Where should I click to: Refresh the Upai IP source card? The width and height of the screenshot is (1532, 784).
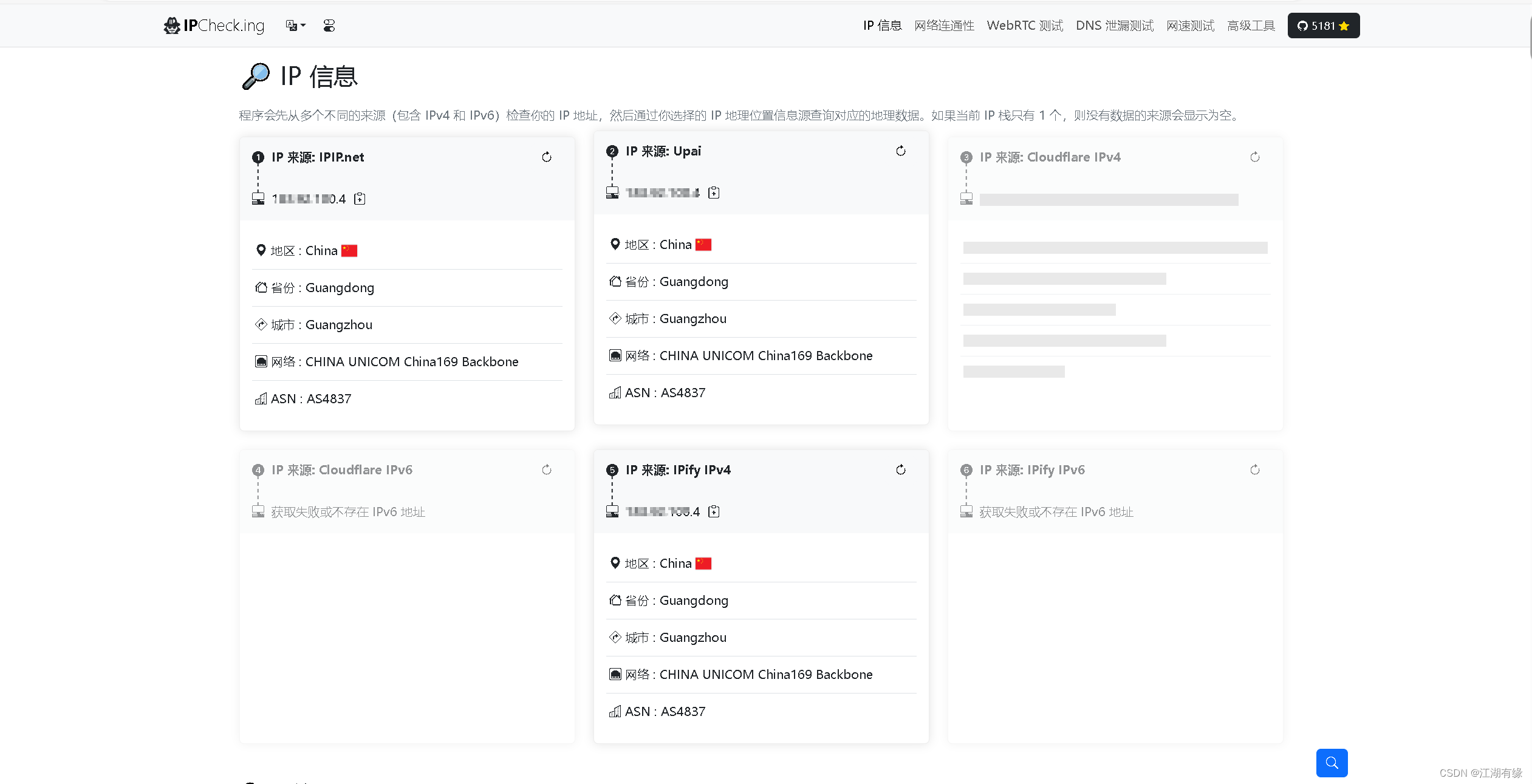pos(901,151)
